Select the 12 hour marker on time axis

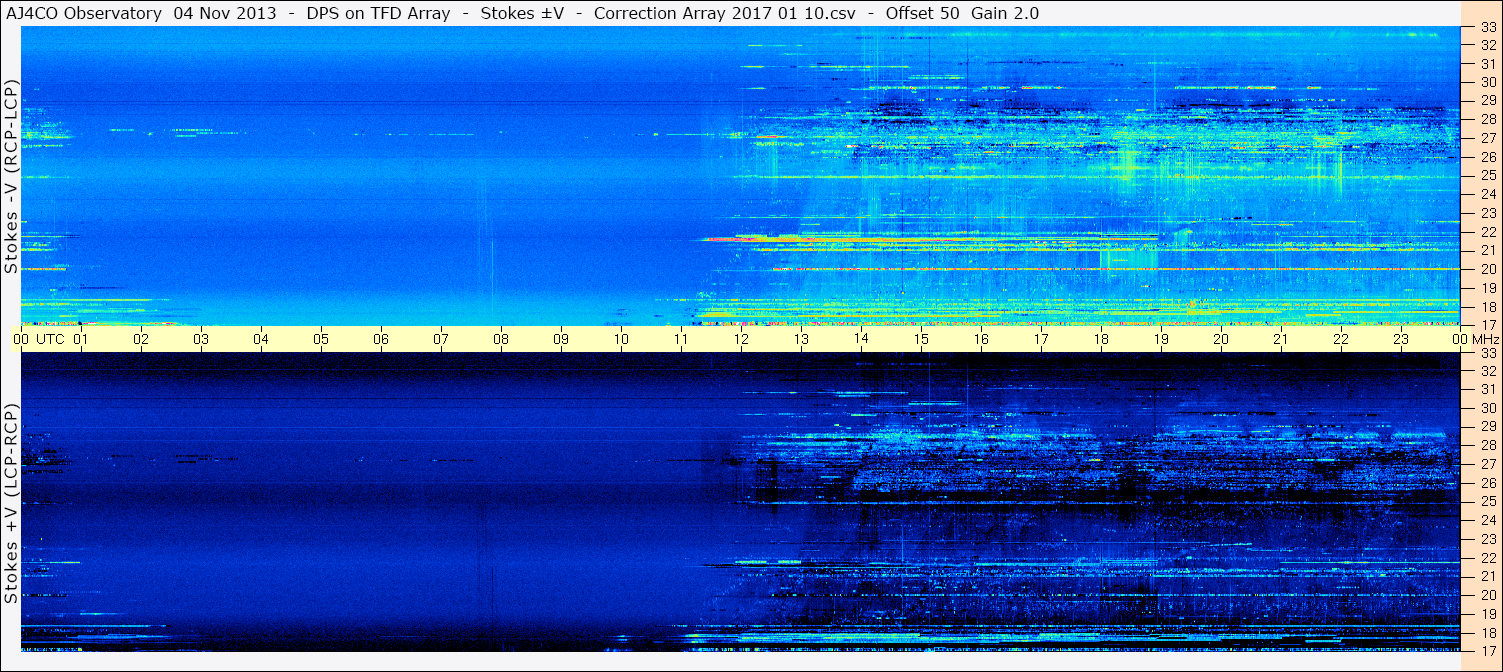coord(741,339)
